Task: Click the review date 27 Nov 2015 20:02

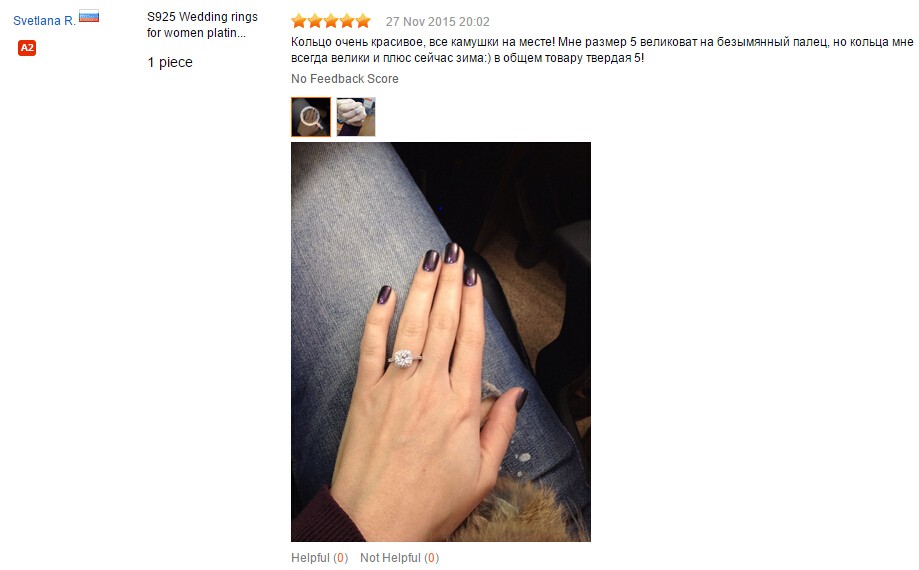Action: tap(437, 22)
